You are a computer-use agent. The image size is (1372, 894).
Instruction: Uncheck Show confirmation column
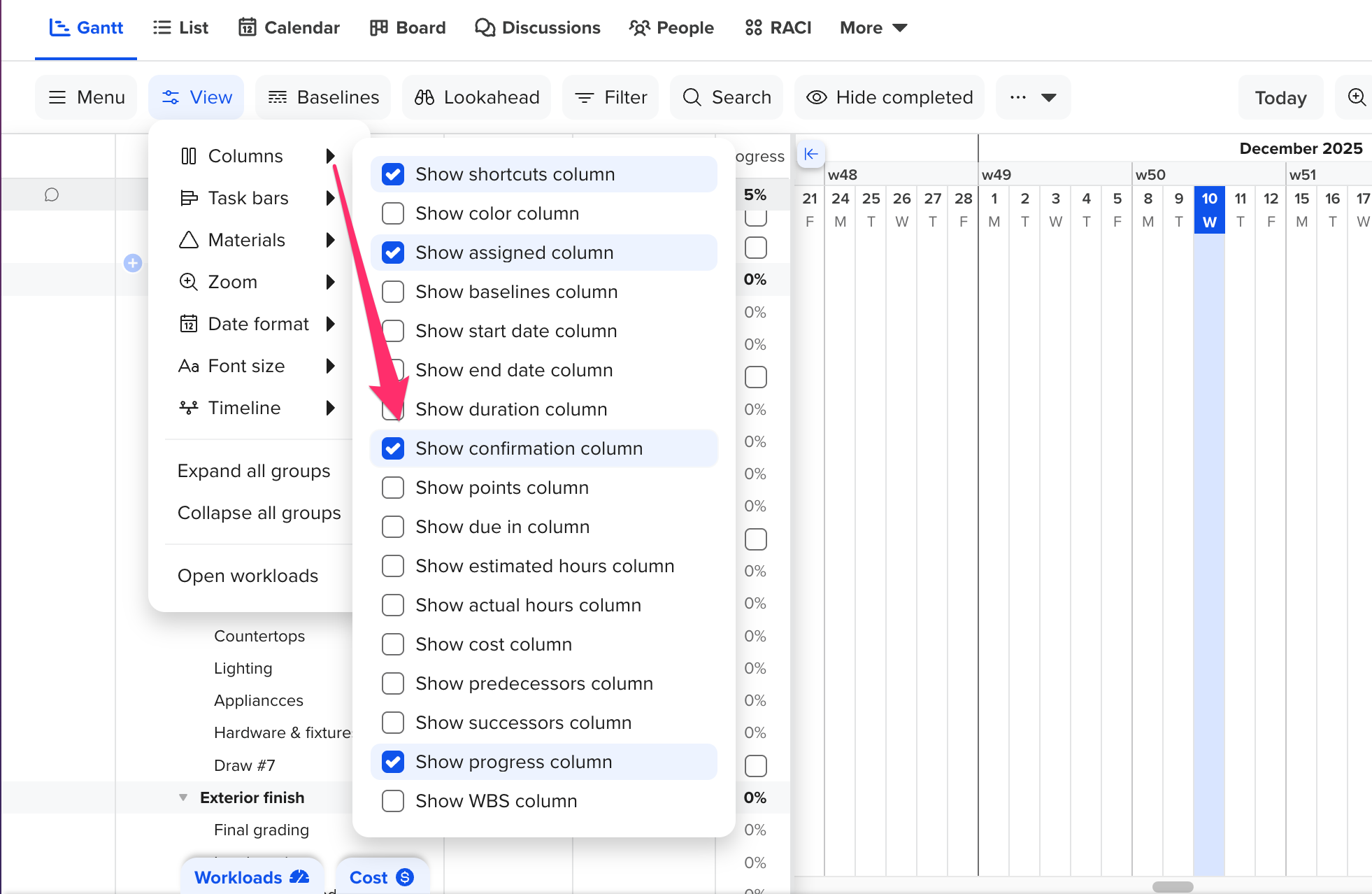(x=393, y=448)
